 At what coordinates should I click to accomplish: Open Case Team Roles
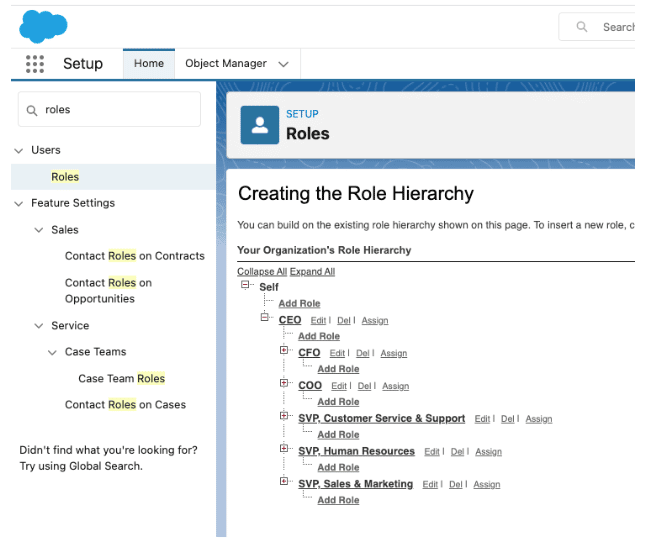[x=122, y=379]
